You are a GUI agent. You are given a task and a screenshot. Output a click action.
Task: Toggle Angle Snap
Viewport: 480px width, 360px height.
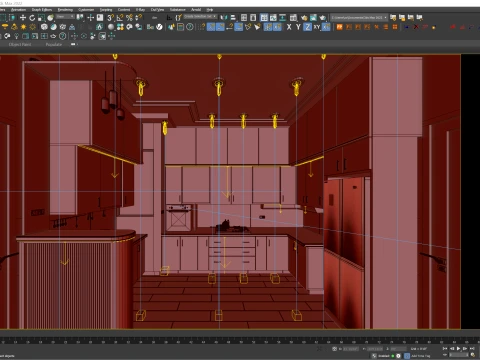[x=120, y=18]
